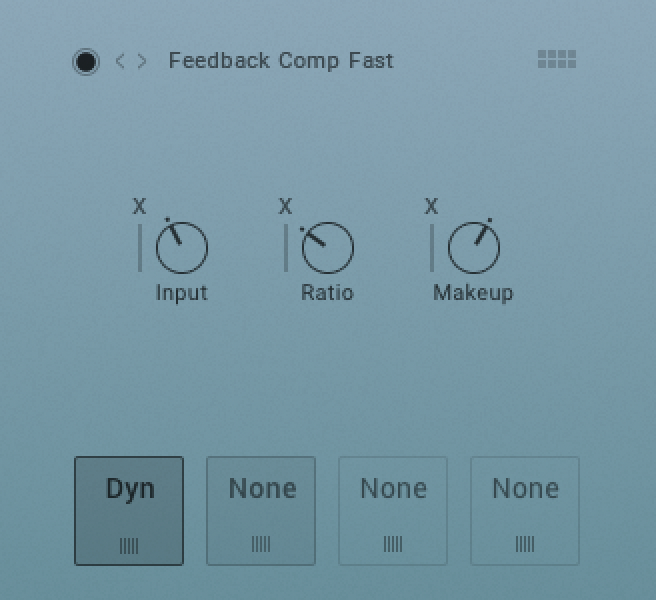Click the stripe handle icon in Dyn slot
Viewport: 656px width, 600px height.
(x=129, y=546)
